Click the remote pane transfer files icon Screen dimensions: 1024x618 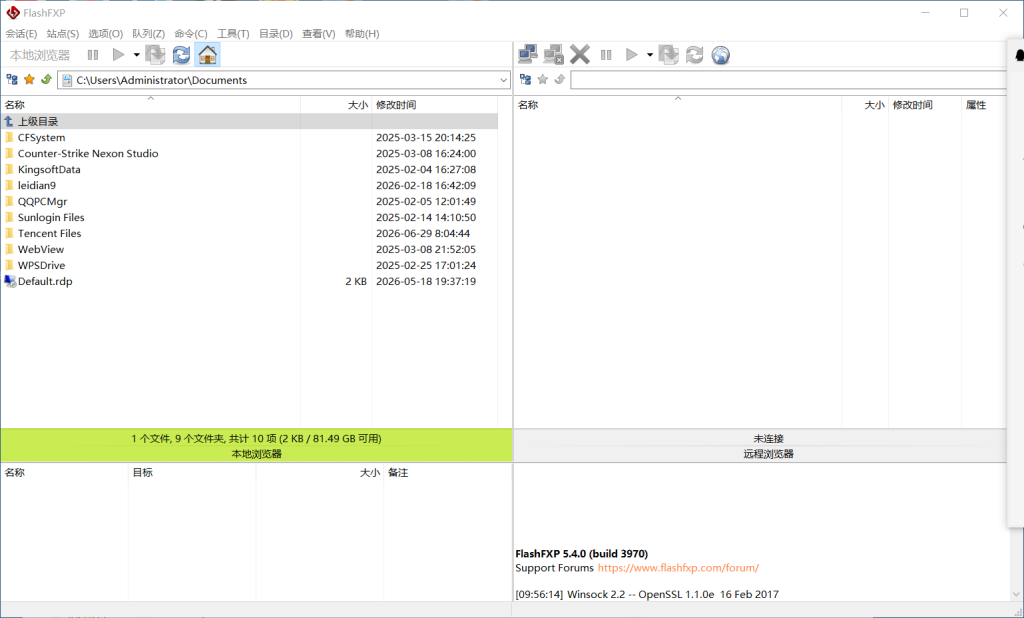click(x=669, y=55)
